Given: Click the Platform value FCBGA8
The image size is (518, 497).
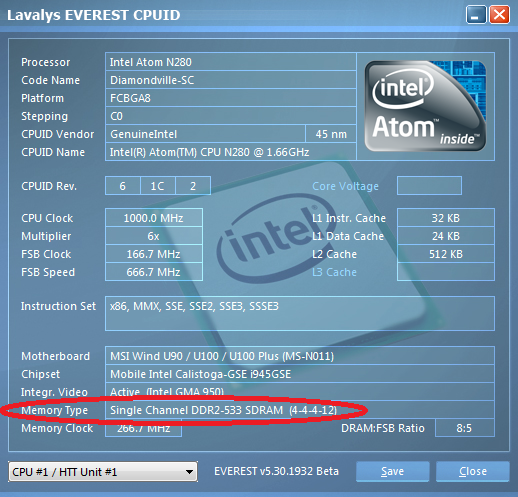Looking at the screenshot, I should 231,98.
